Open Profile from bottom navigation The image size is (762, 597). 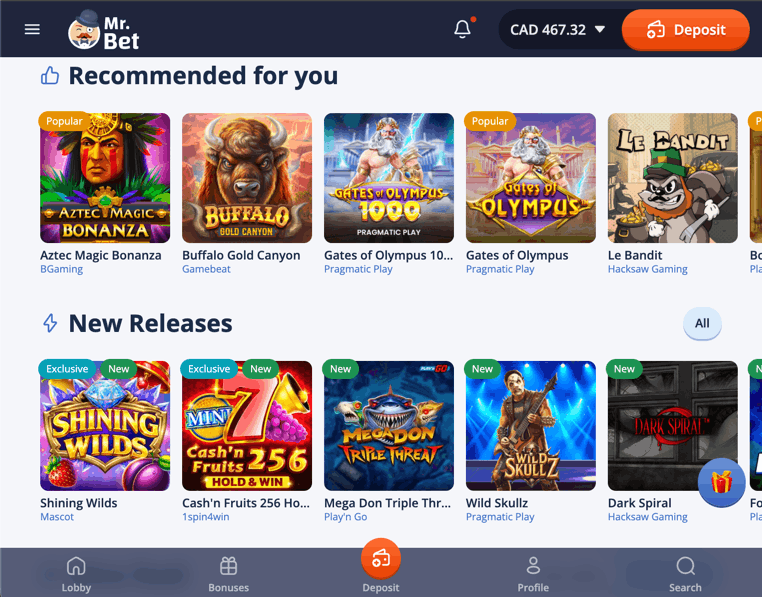pyautogui.click(x=533, y=574)
